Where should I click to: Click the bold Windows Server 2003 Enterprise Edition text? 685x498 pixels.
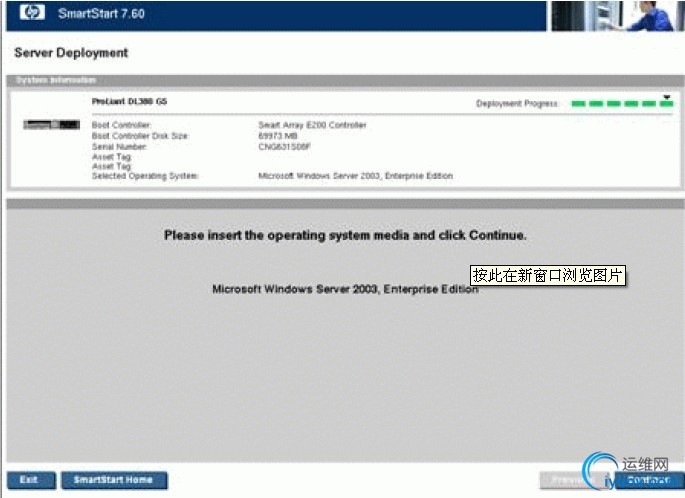tap(345, 289)
